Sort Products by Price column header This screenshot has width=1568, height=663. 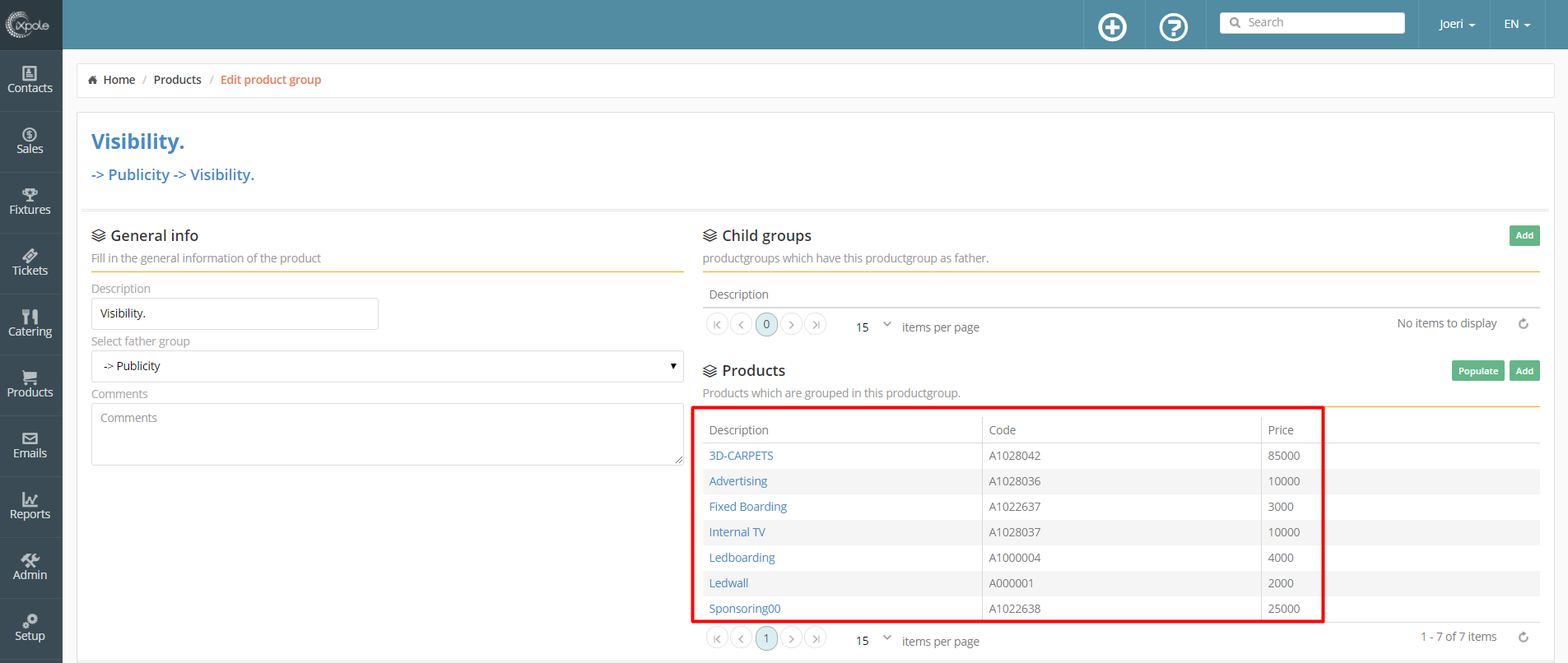pyautogui.click(x=1281, y=430)
